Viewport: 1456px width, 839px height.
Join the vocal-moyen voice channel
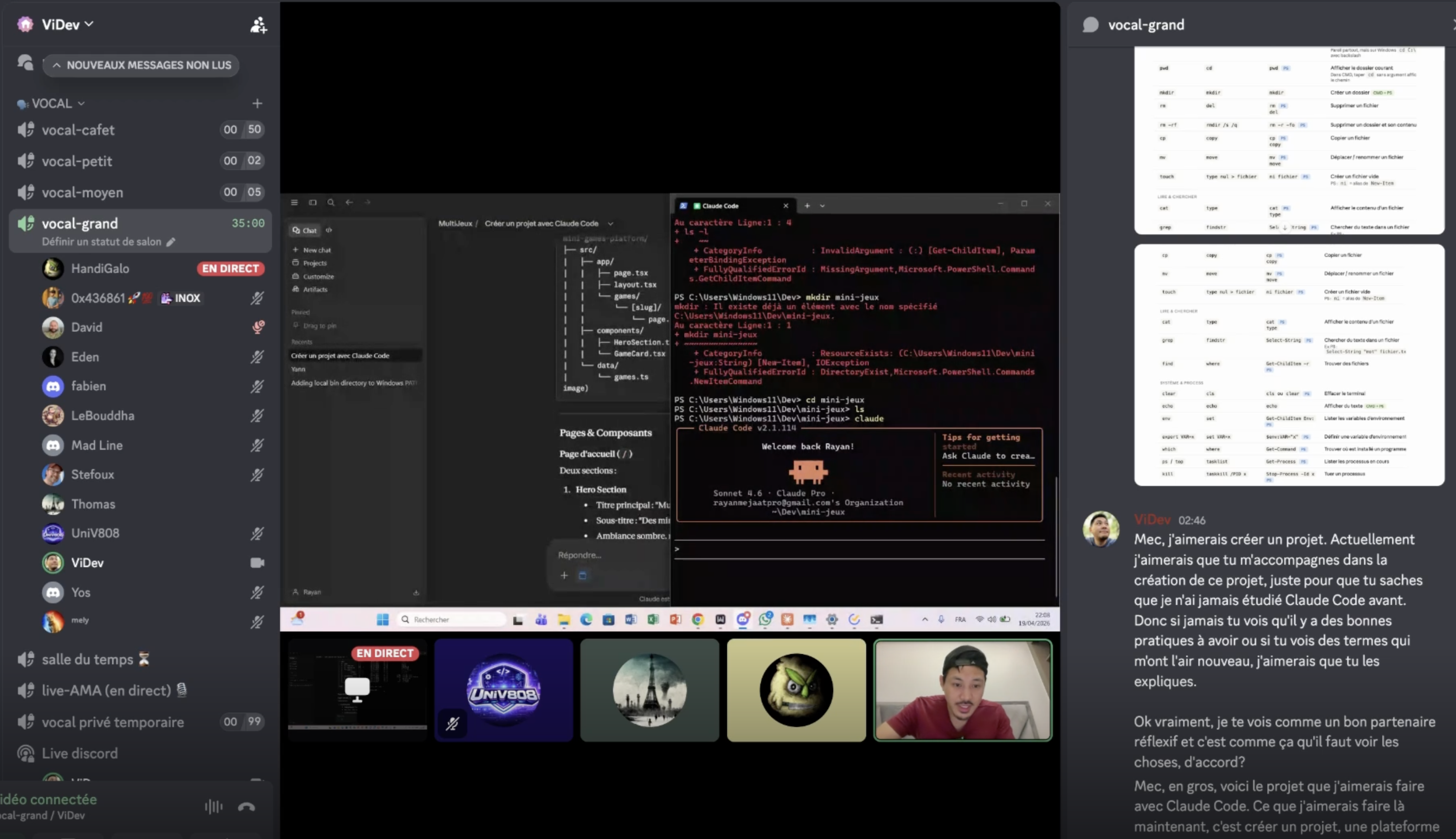click(140, 192)
